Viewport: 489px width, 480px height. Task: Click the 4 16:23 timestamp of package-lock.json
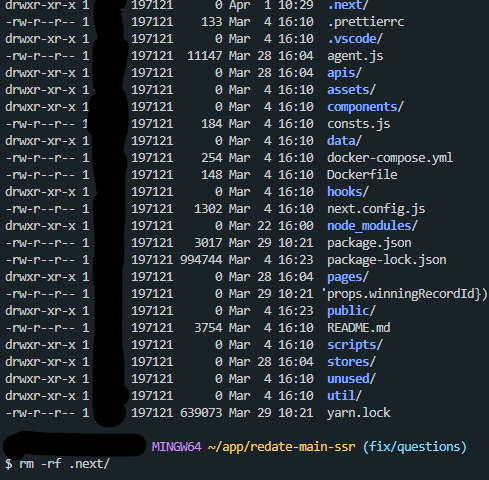coord(289,260)
